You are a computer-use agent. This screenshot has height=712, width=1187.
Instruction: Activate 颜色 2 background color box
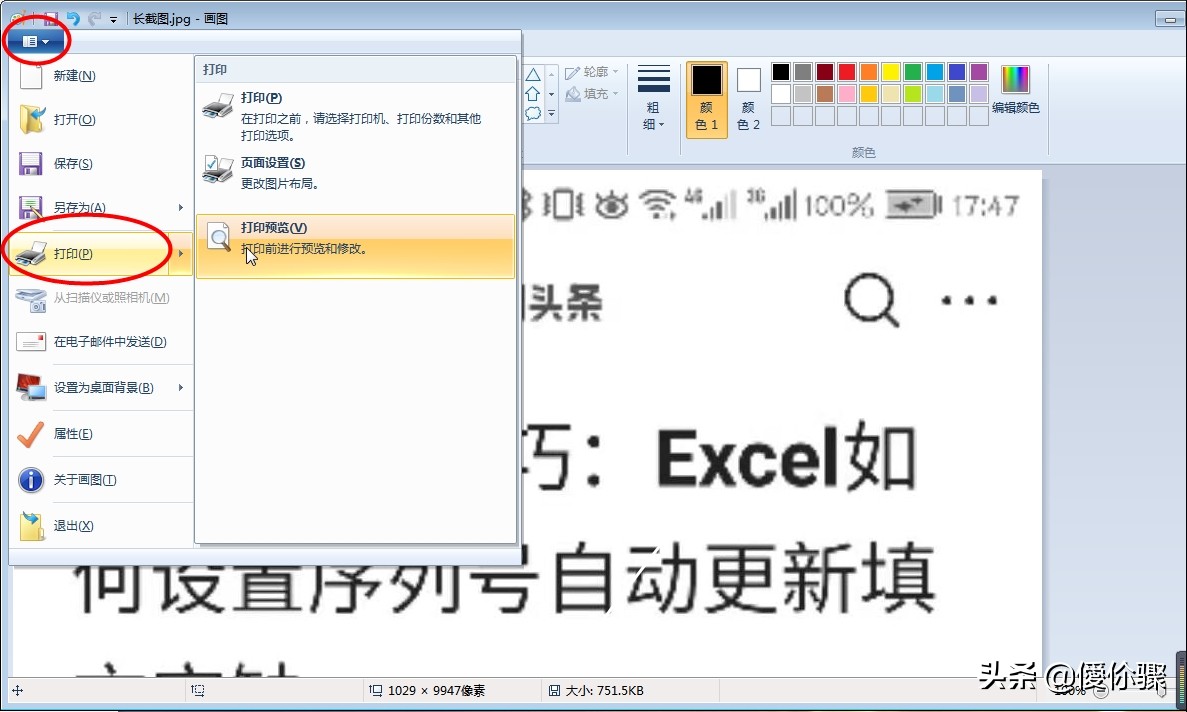tap(749, 100)
